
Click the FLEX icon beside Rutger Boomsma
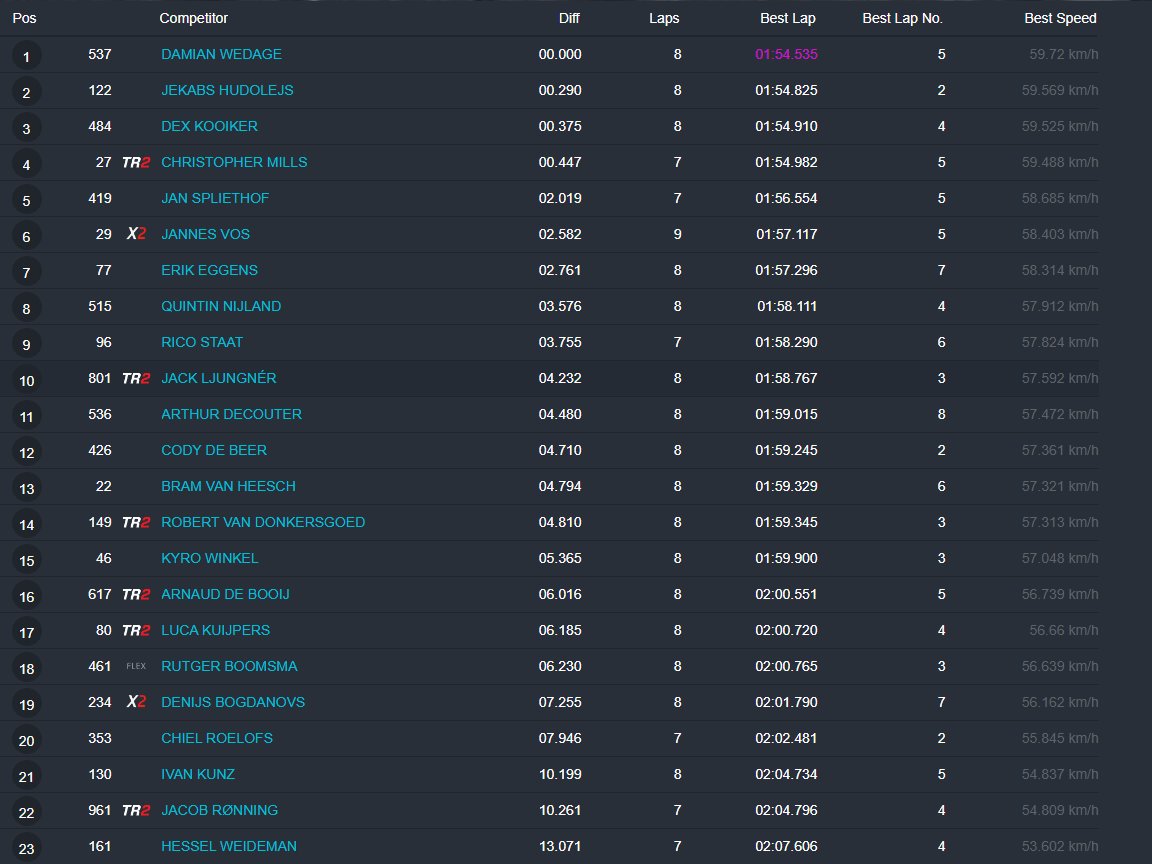[136, 666]
